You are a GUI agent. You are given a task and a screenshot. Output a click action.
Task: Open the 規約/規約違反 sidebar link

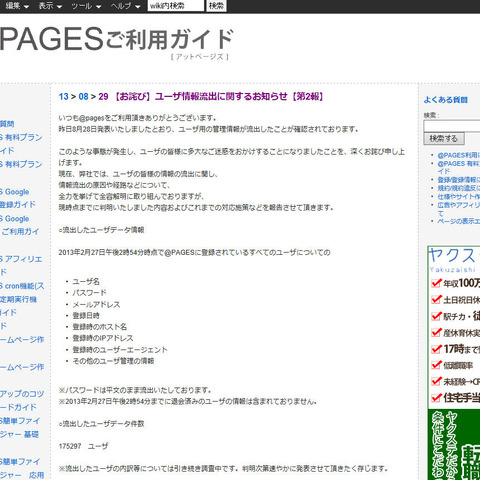[x=459, y=188]
